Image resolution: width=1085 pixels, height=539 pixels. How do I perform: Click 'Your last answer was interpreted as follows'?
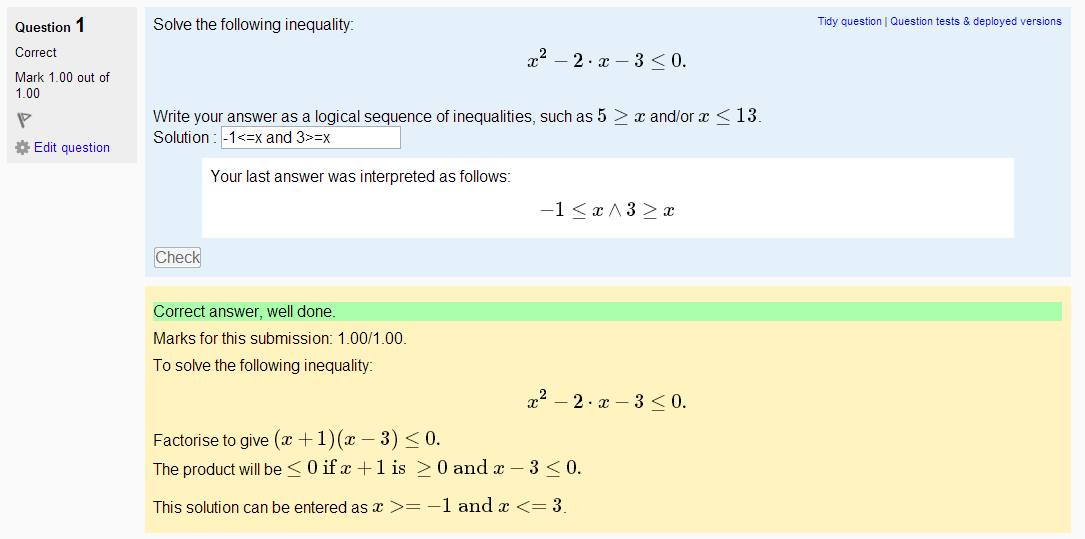pos(361,176)
